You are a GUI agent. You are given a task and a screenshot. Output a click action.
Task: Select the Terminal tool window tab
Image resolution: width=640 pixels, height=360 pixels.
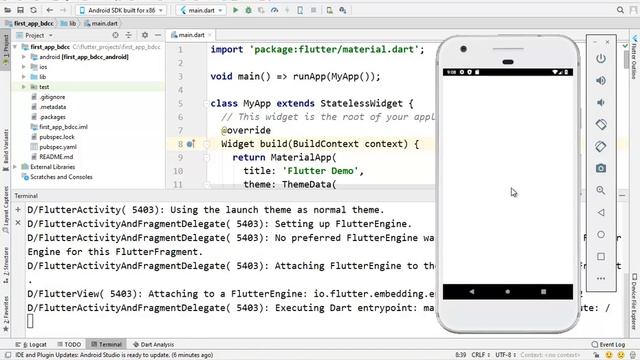point(106,344)
